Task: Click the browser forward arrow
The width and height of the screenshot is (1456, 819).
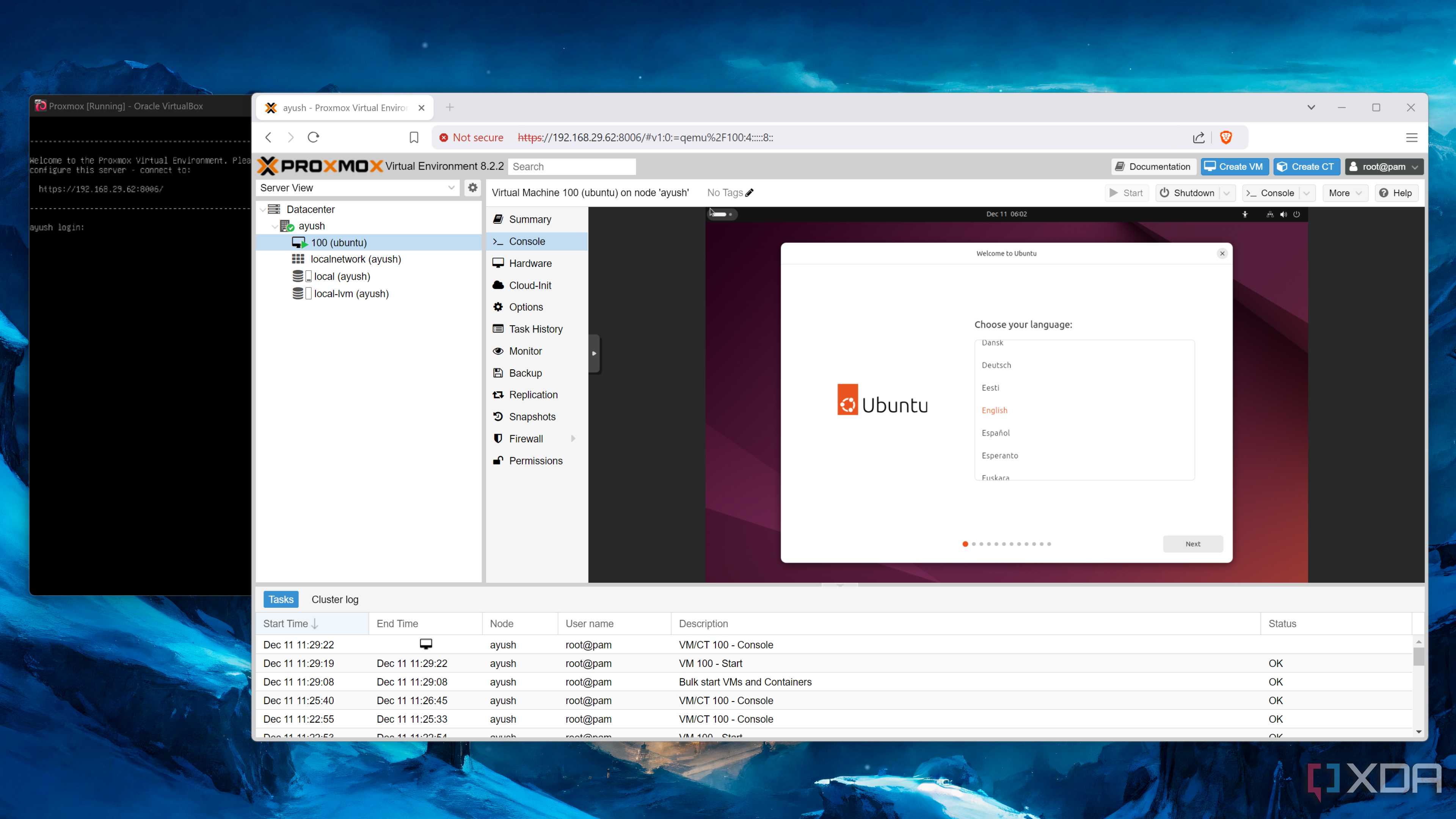Action: point(290,137)
